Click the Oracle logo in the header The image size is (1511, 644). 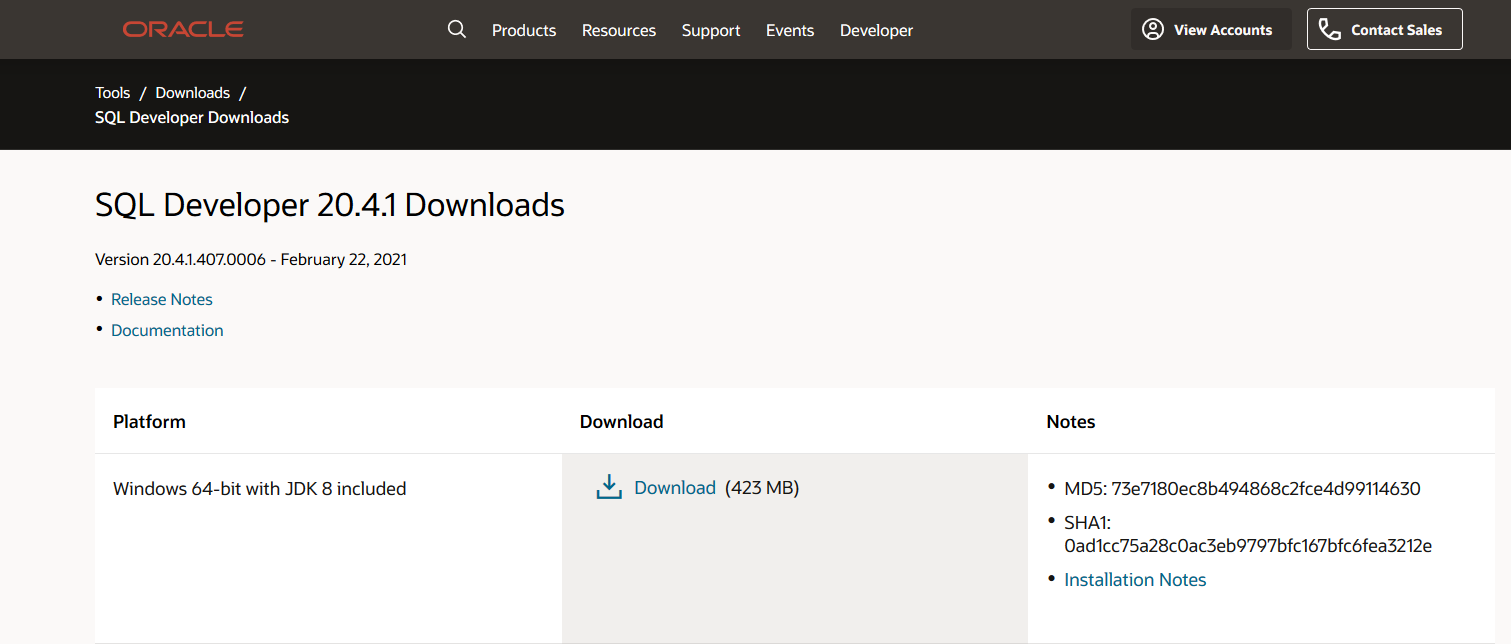click(x=182, y=29)
